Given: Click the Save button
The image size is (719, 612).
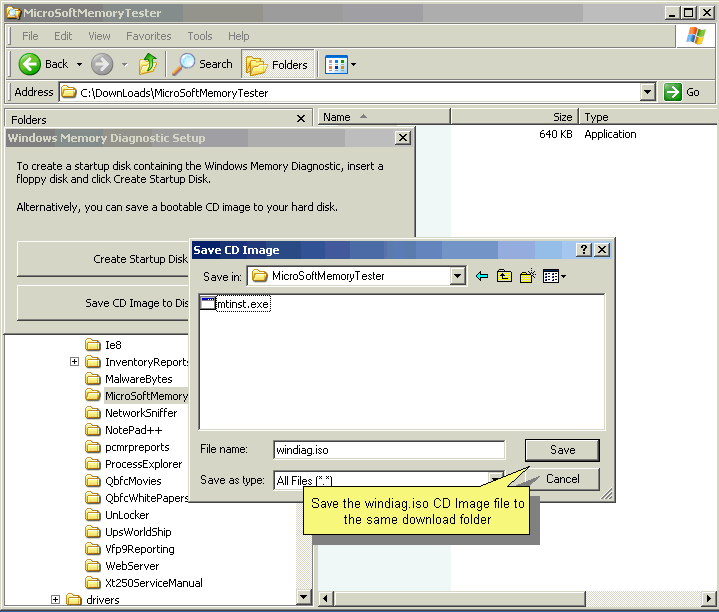Looking at the screenshot, I should pos(562,450).
